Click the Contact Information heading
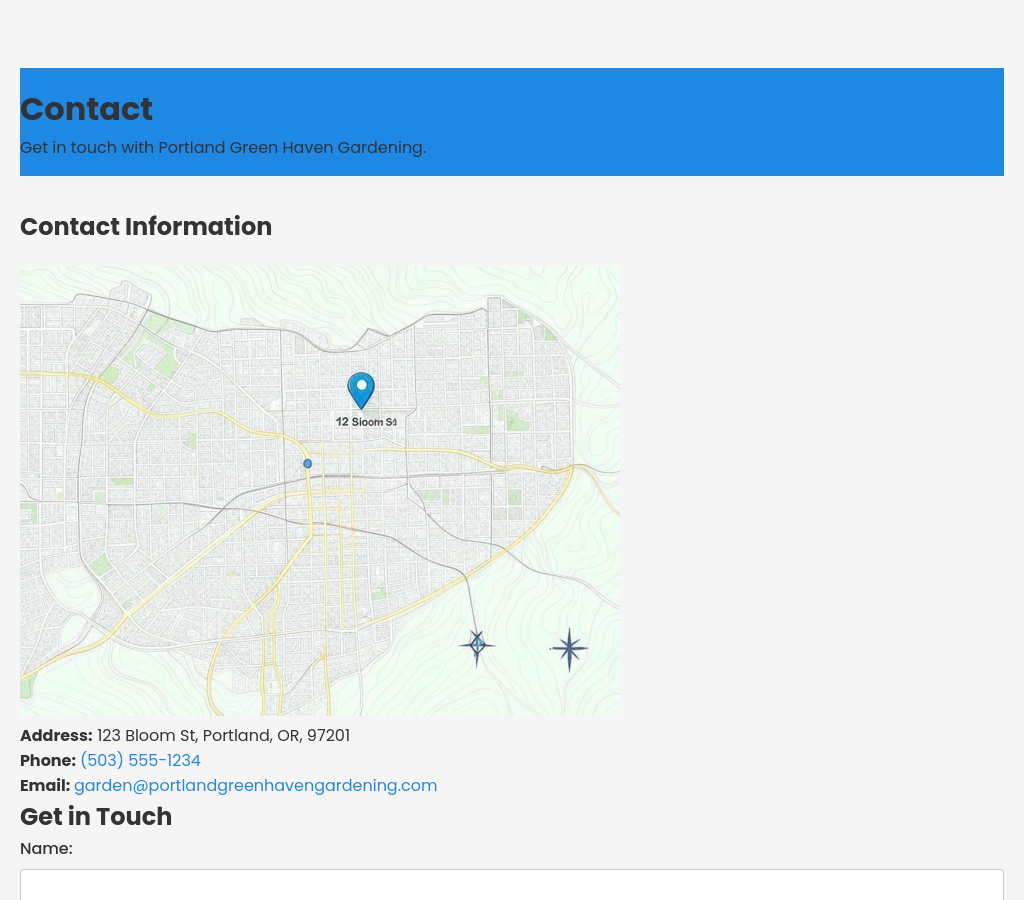 [146, 227]
